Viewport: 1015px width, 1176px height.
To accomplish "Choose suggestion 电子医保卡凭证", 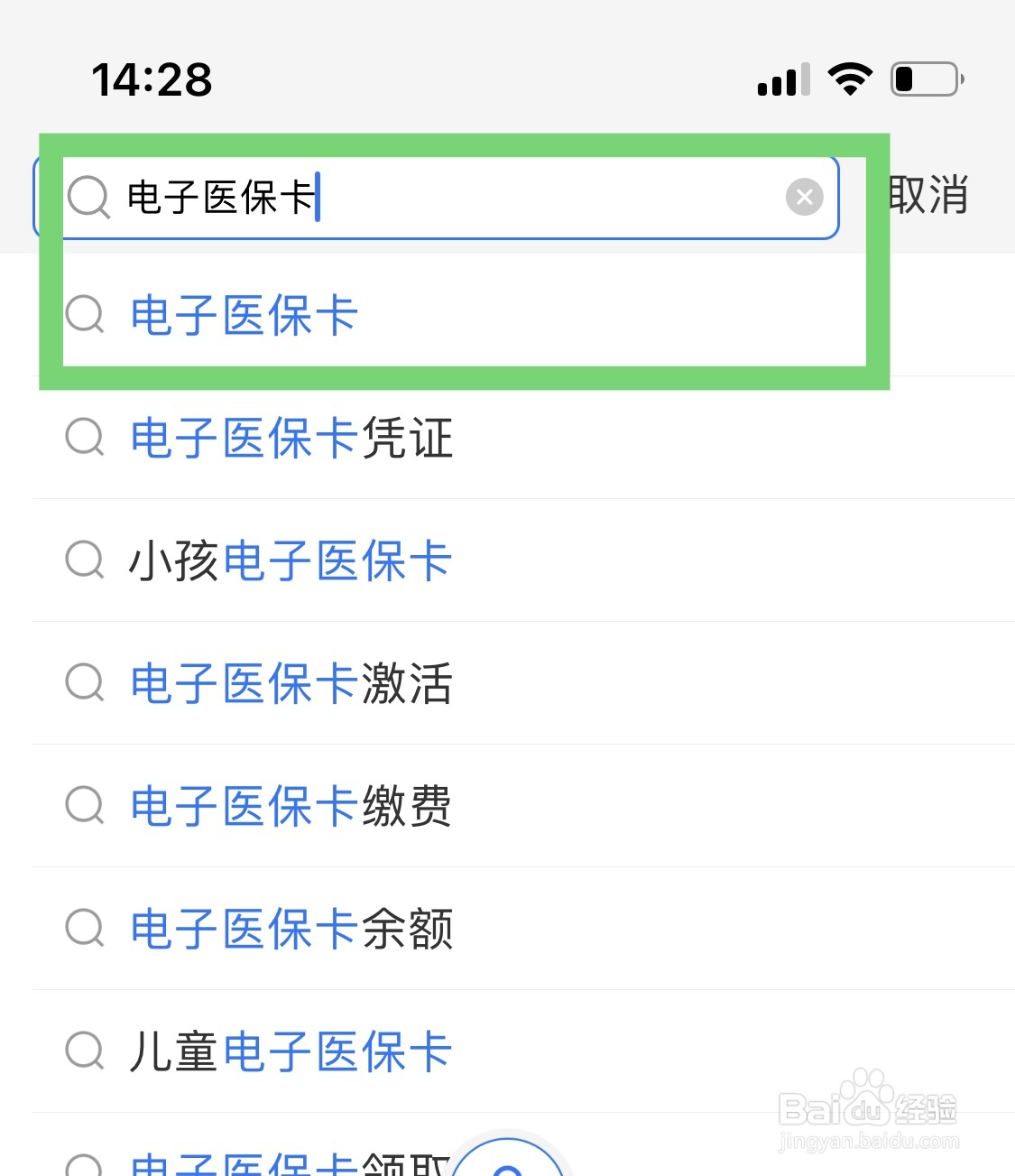I will [291, 439].
